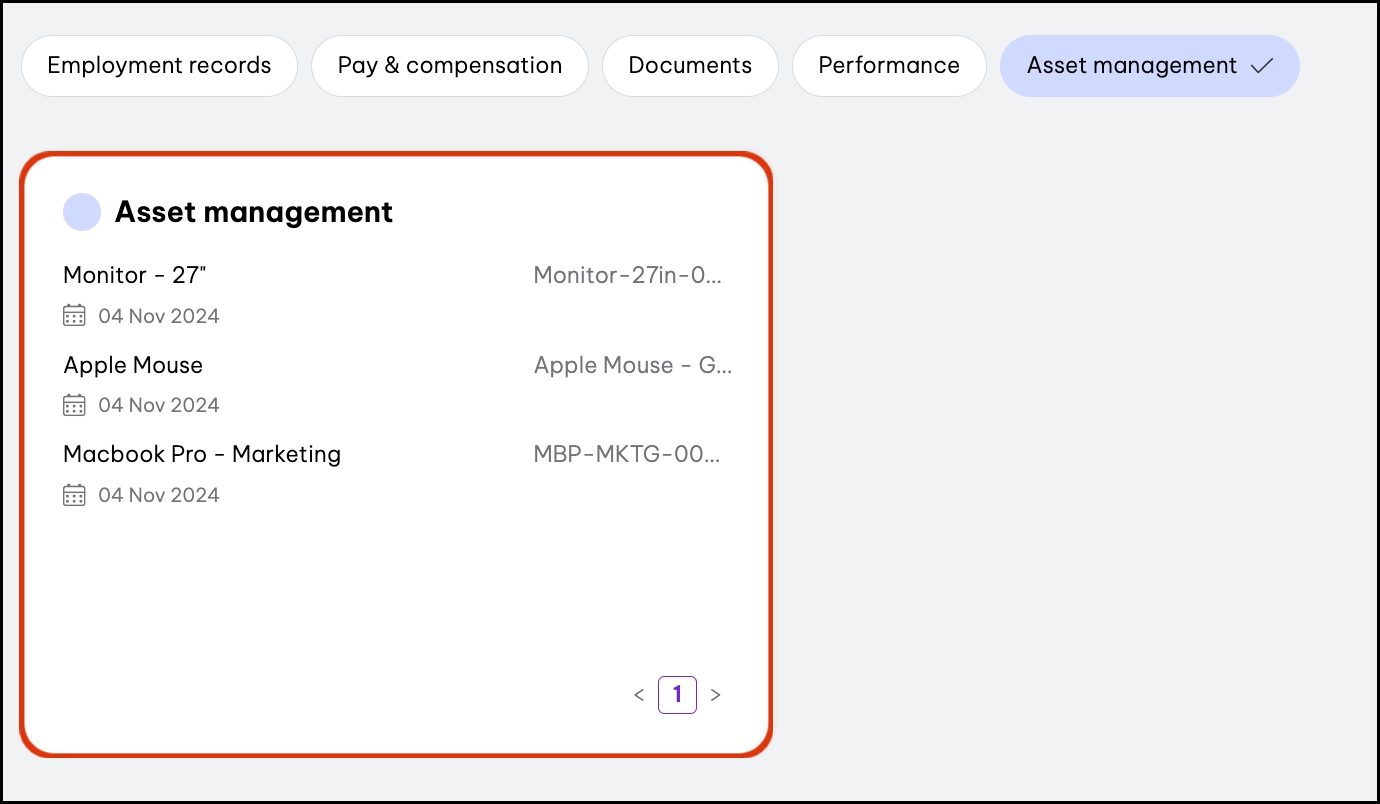Go to next page with right chevron

click(715, 695)
